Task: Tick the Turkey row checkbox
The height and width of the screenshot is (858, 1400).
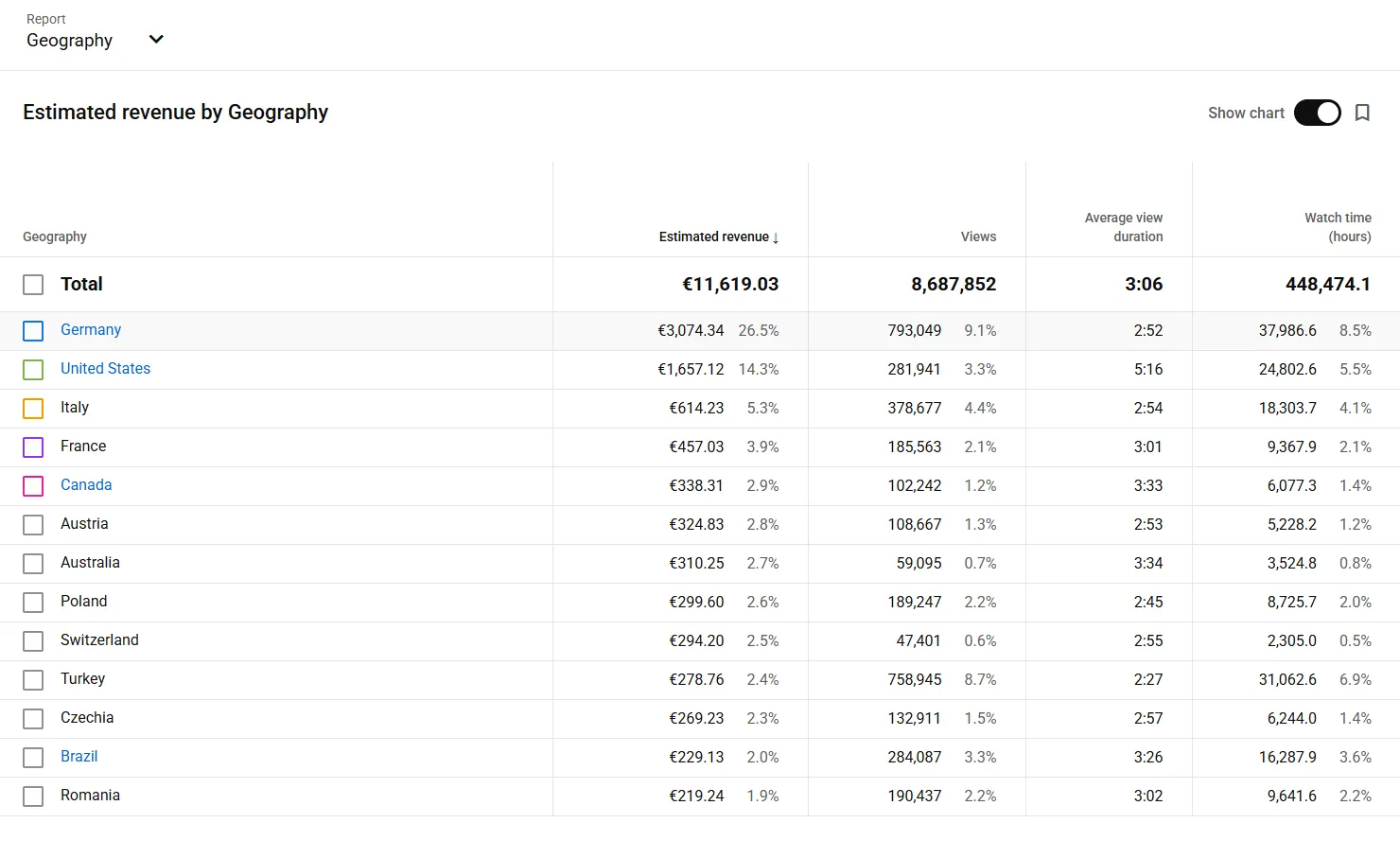Action: [x=33, y=680]
